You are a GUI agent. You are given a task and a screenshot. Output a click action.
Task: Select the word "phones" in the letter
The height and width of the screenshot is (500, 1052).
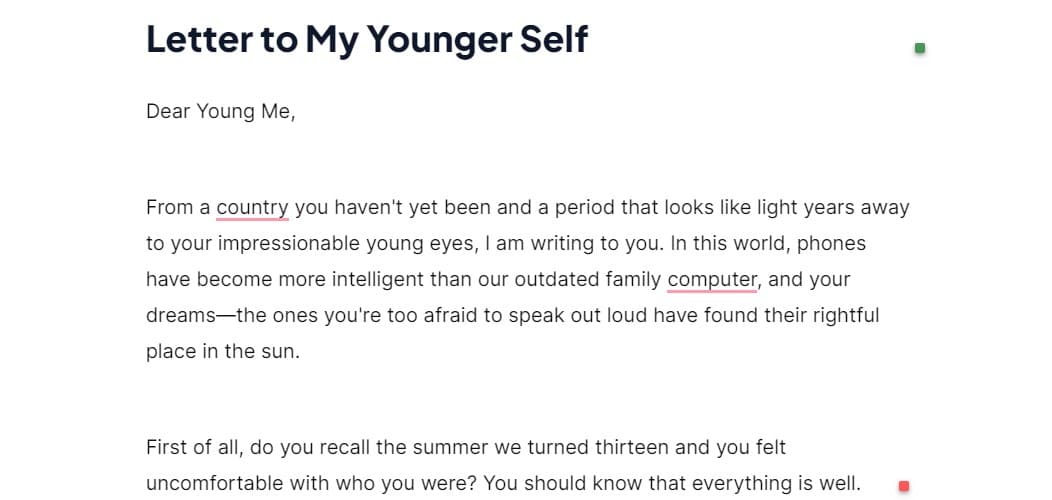pyautogui.click(x=831, y=244)
